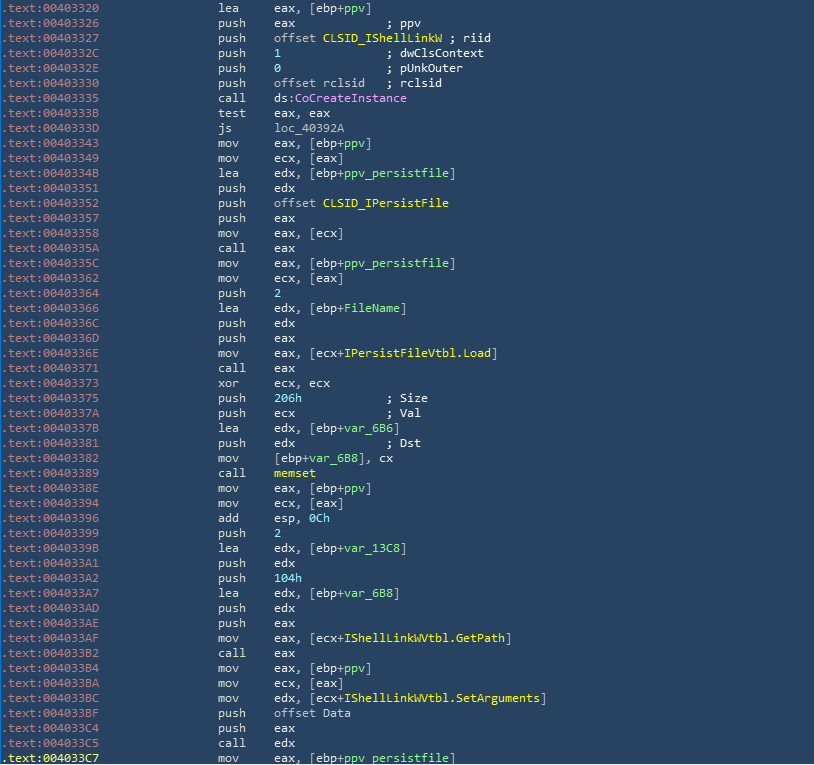Screen dimensions: 814x765
Task: Click the var_6B6 stack variable
Action: (x=382, y=428)
